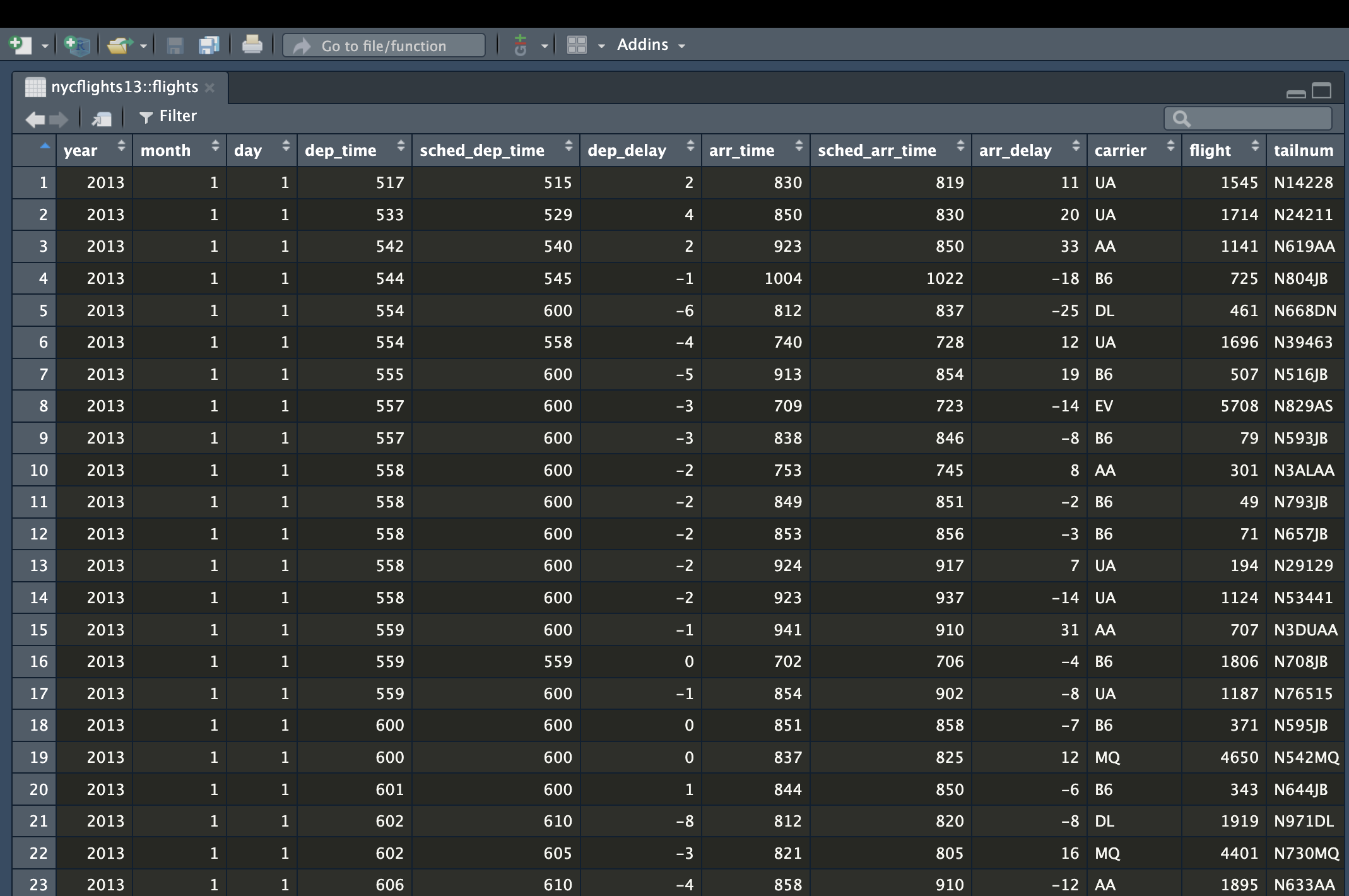Toggle the Filter button
This screenshot has width=1349, height=896.
pos(168,117)
